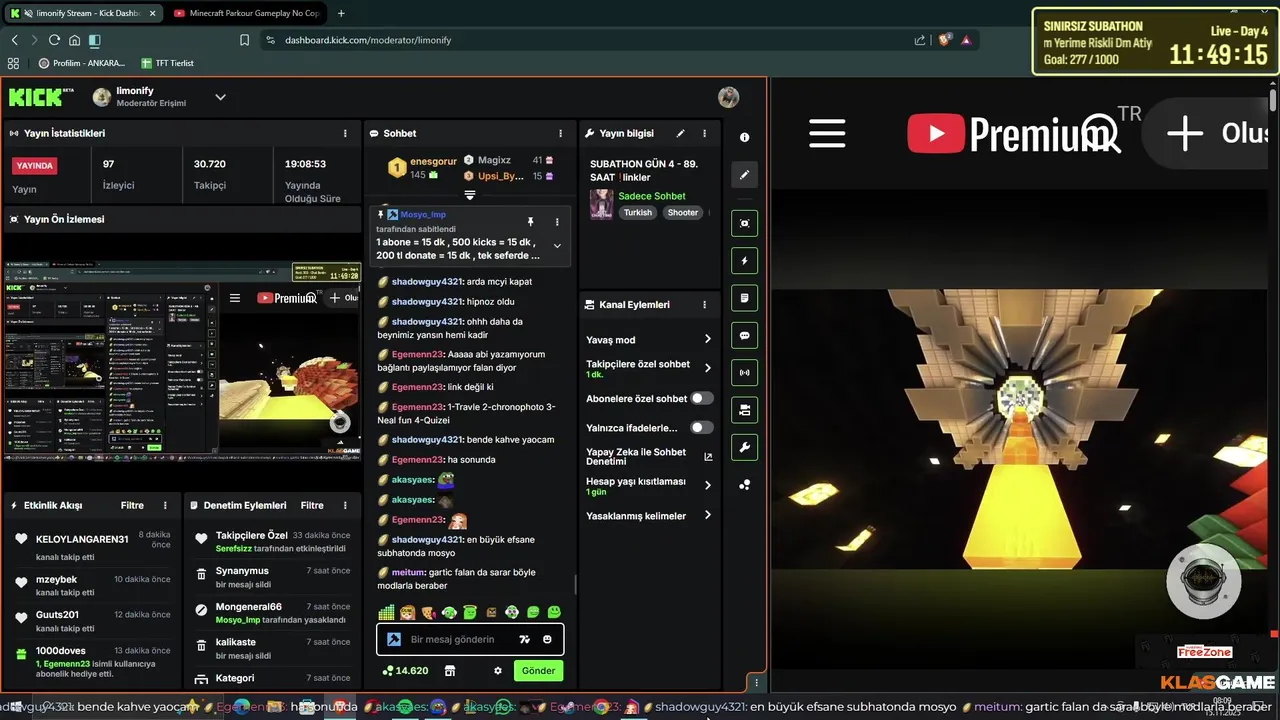The height and width of the screenshot is (720, 1280).
Task: Open Filtre in Denetim Eylemleri
Action: (x=312, y=506)
